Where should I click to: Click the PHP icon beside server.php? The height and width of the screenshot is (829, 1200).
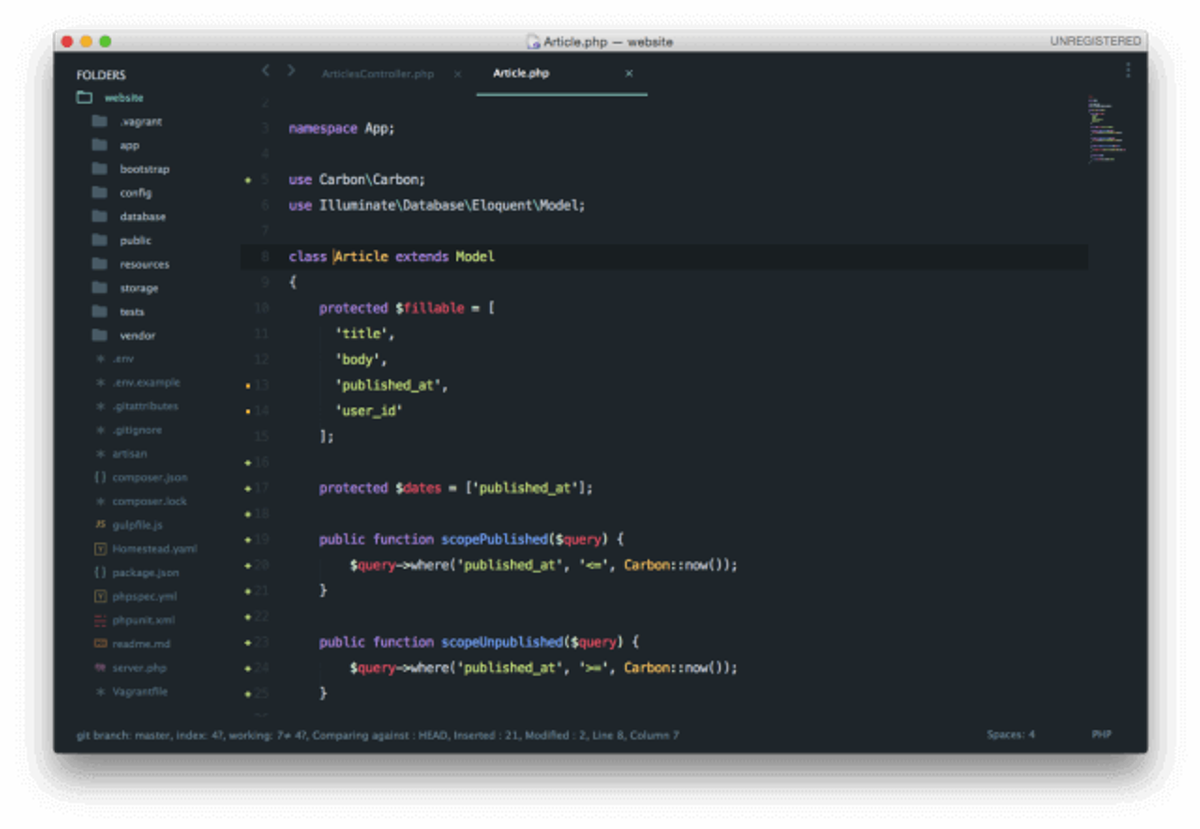(x=100, y=668)
